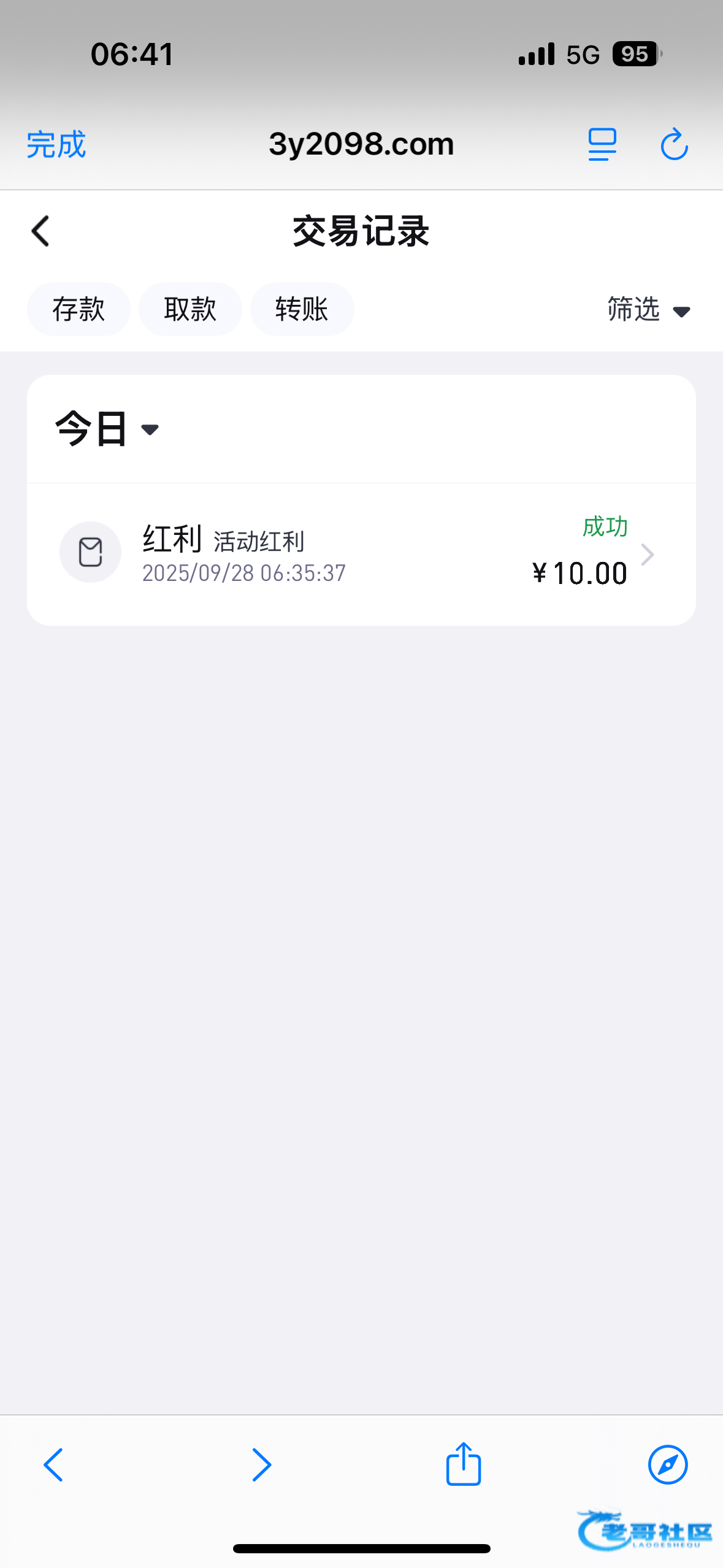Open the 筛选 dropdown
723x1568 pixels.
coord(648,310)
